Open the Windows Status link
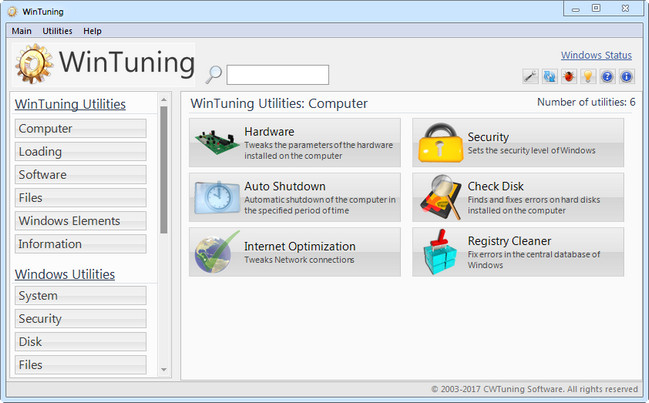Screen dimensions: 649x403 (596, 55)
